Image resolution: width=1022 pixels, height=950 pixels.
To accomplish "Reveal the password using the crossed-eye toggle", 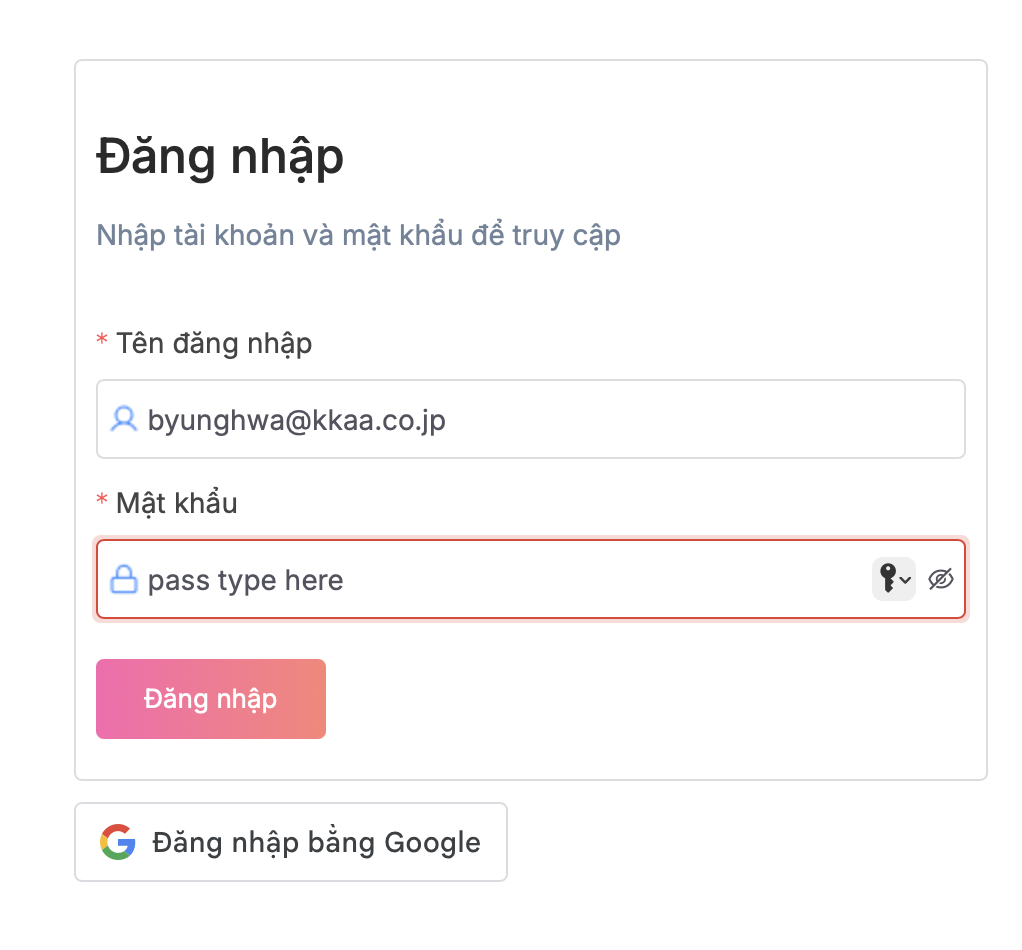I will 940,579.
